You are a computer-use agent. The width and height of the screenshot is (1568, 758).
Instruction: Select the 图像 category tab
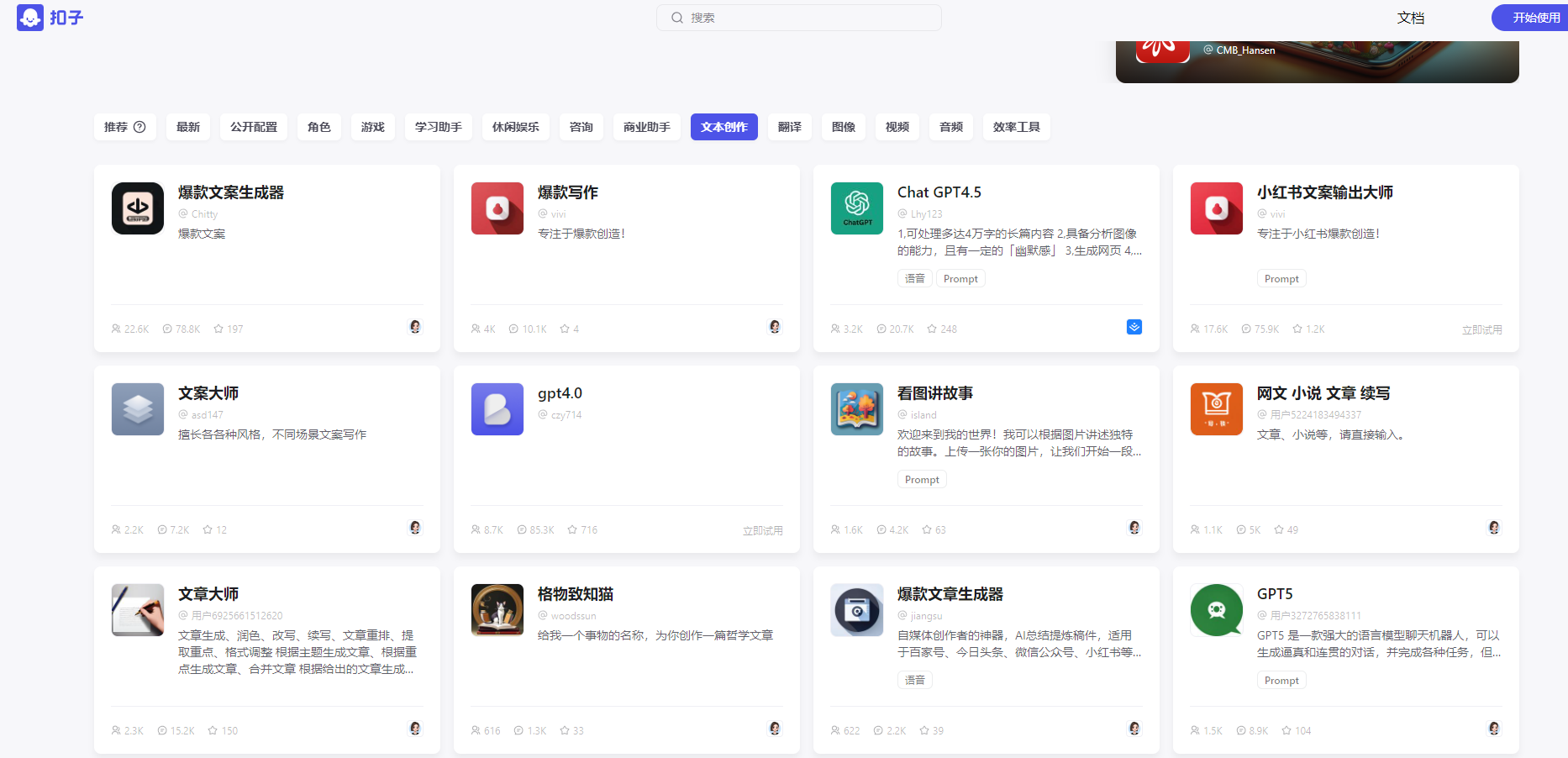[843, 127]
